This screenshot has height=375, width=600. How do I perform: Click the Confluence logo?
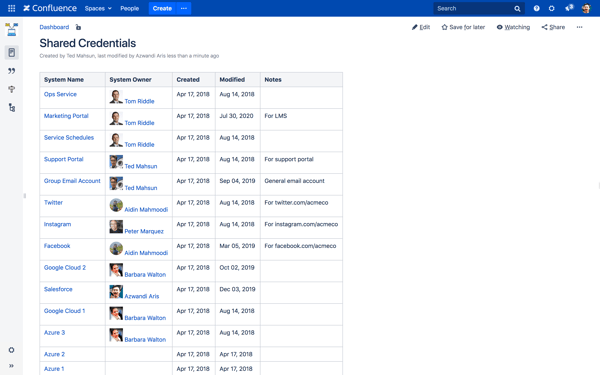(x=50, y=8)
